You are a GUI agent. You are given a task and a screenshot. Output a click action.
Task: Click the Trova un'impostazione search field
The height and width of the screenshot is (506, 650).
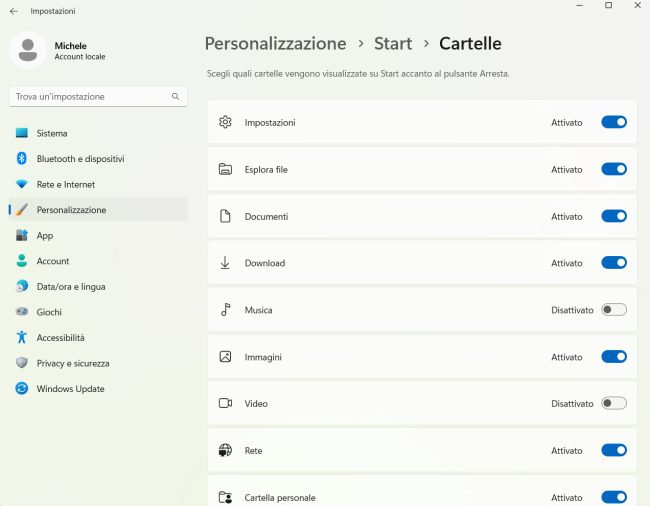point(90,97)
